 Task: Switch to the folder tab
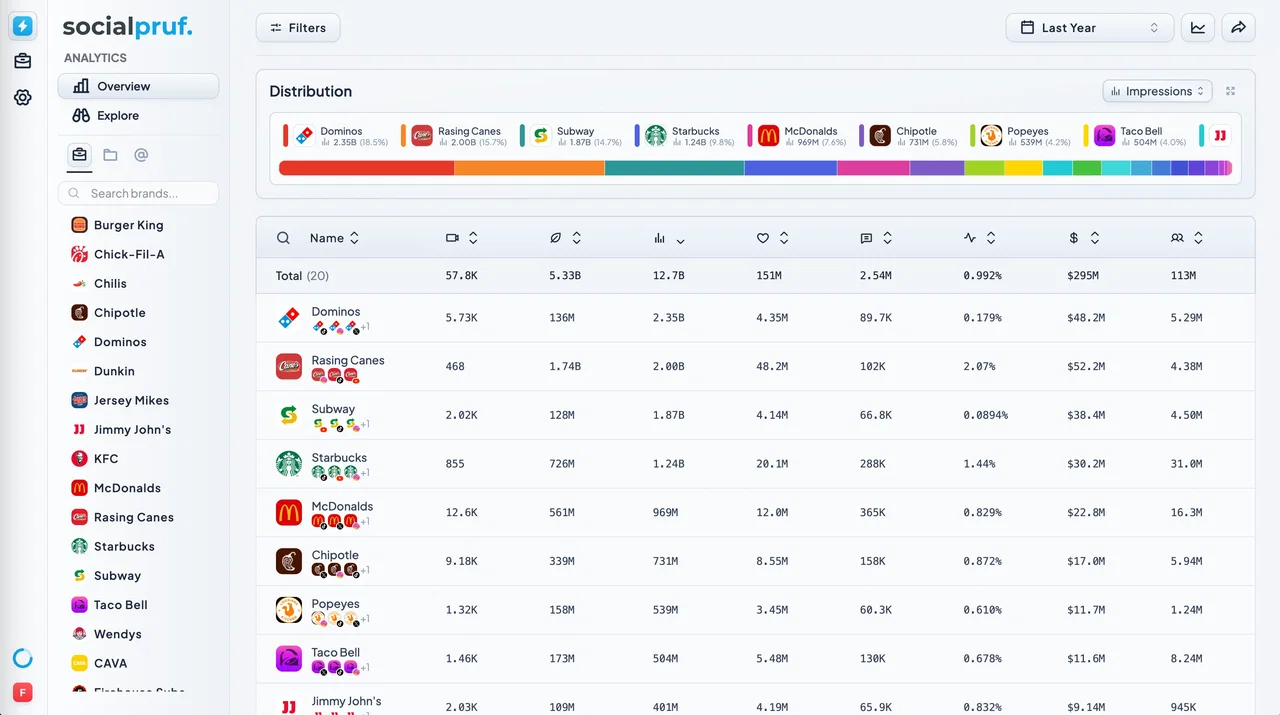[x=110, y=155]
